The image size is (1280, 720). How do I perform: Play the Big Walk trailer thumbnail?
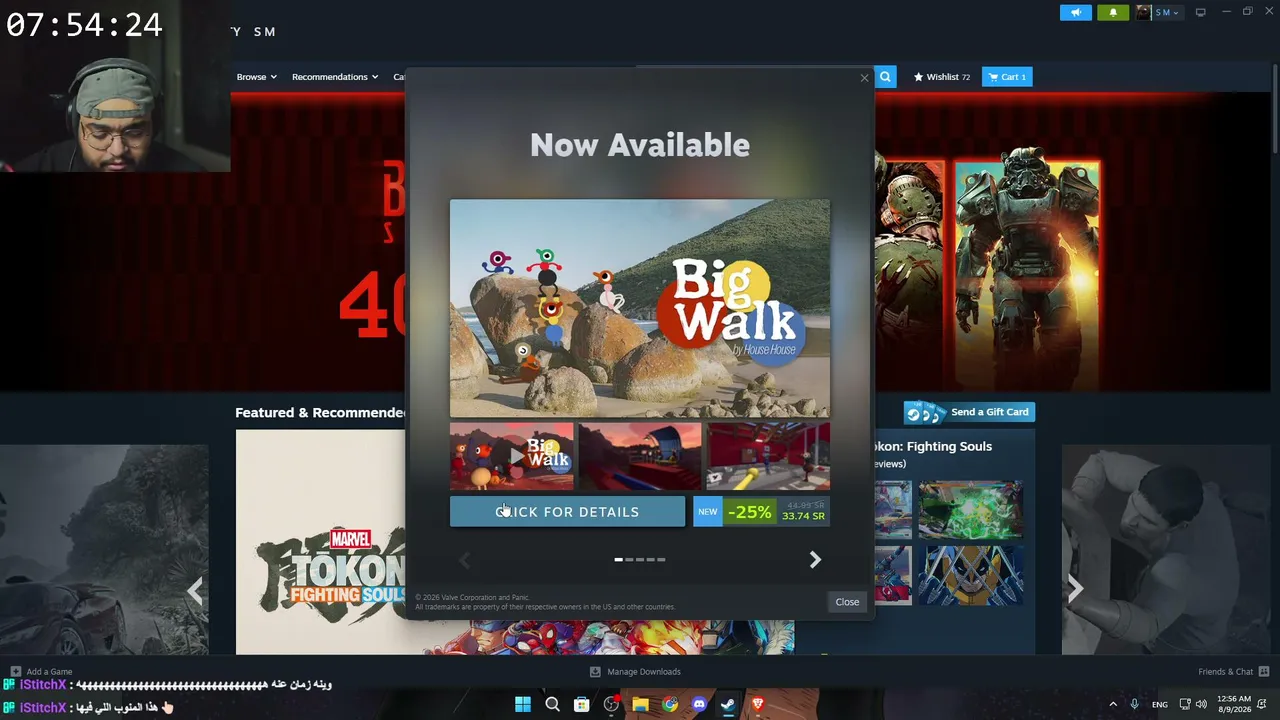tap(512, 456)
